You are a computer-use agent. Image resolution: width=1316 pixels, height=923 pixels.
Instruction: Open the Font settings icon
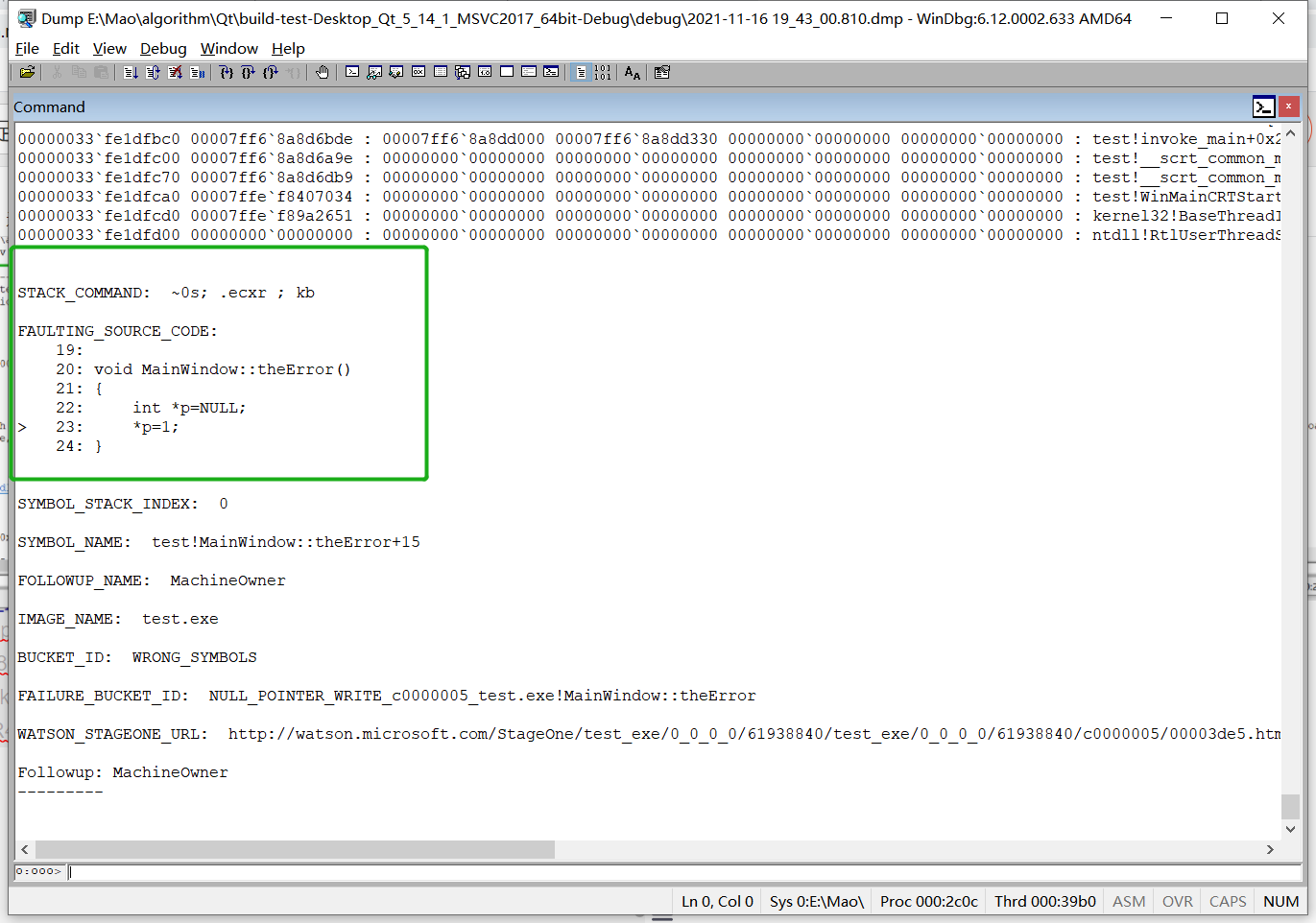[x=632, y=72]
